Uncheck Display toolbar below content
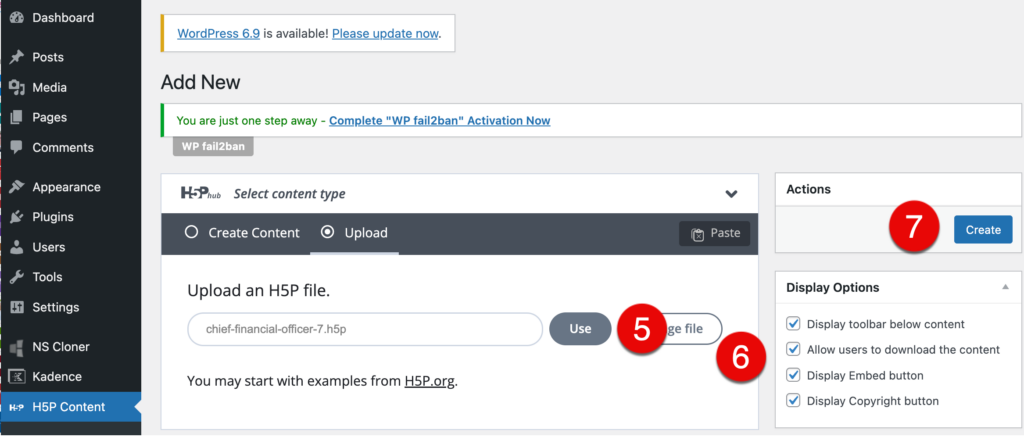The width and height of the screenshot is (1024, 437). [x=794, y=324]
